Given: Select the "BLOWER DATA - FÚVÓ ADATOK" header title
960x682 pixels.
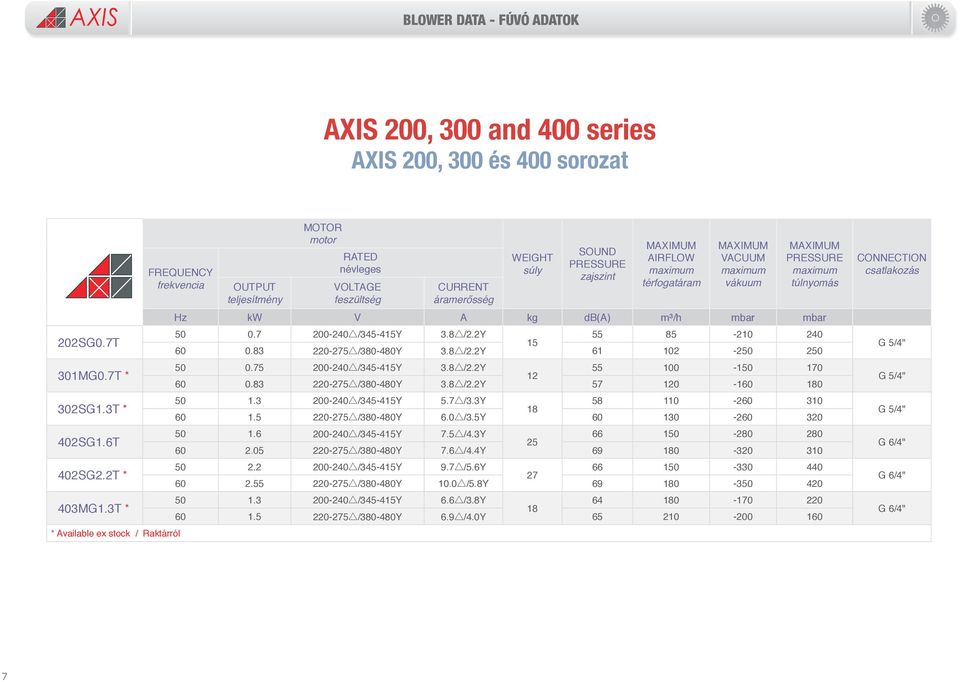Looking at the screenshot, I should click(490, 20).
